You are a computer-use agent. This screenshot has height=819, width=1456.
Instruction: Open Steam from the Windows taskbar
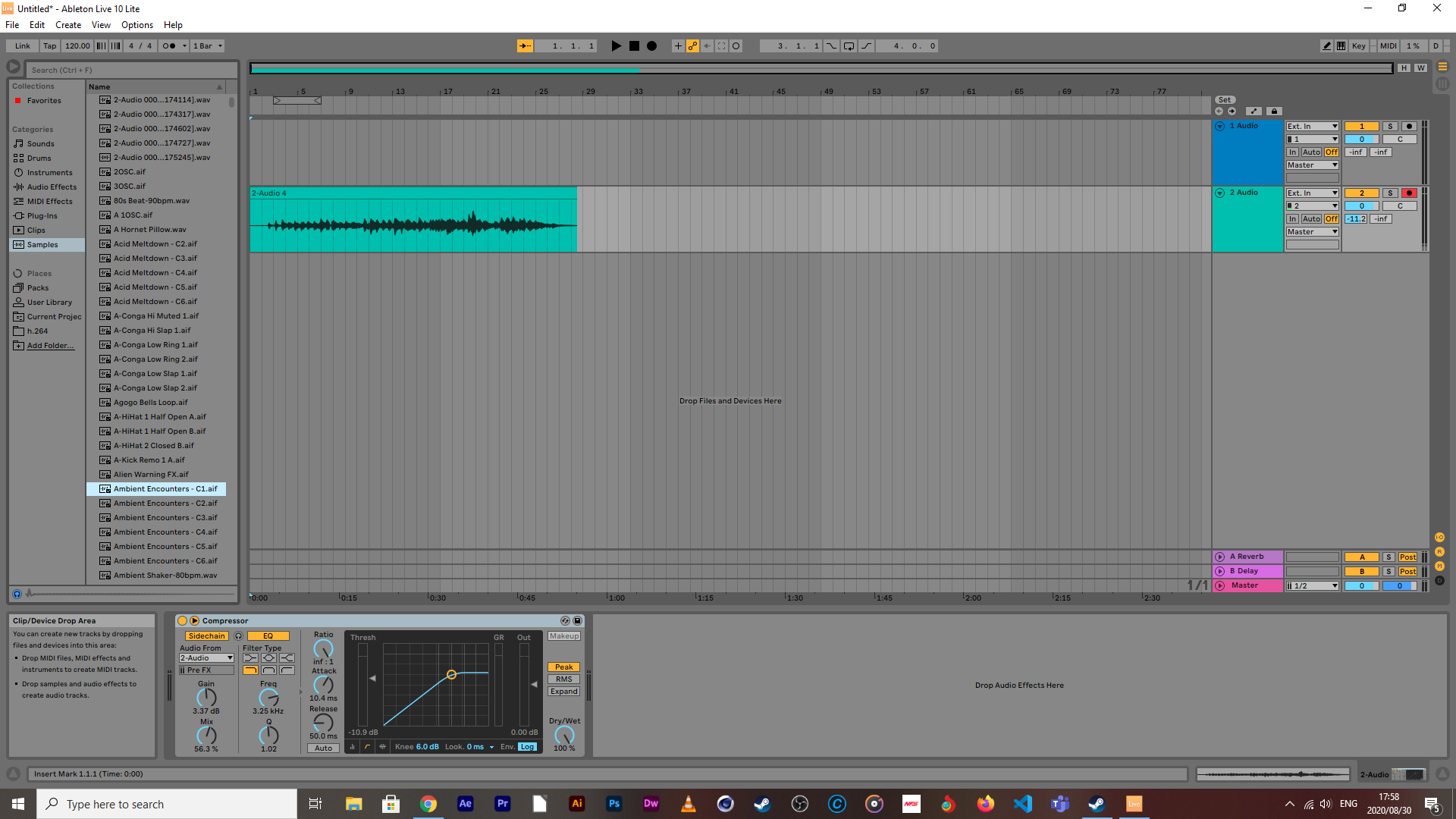(762, 804)
